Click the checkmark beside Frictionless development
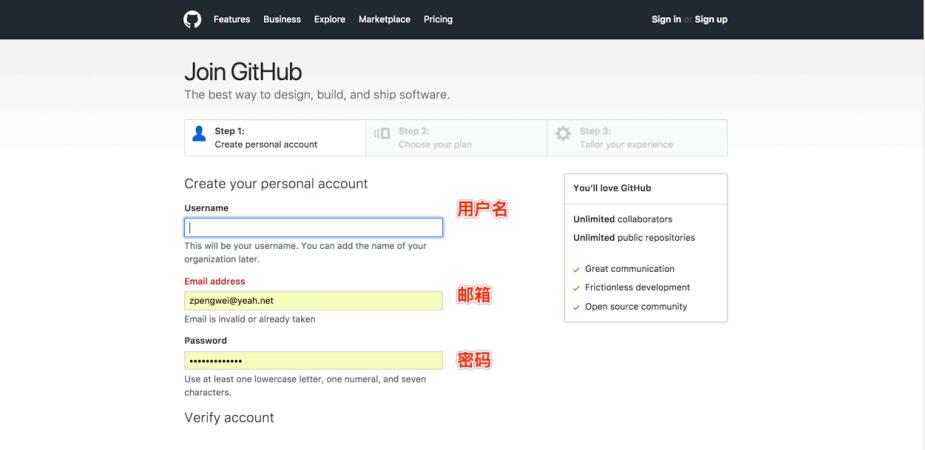925x450 pixels. [x=576, y=288]
